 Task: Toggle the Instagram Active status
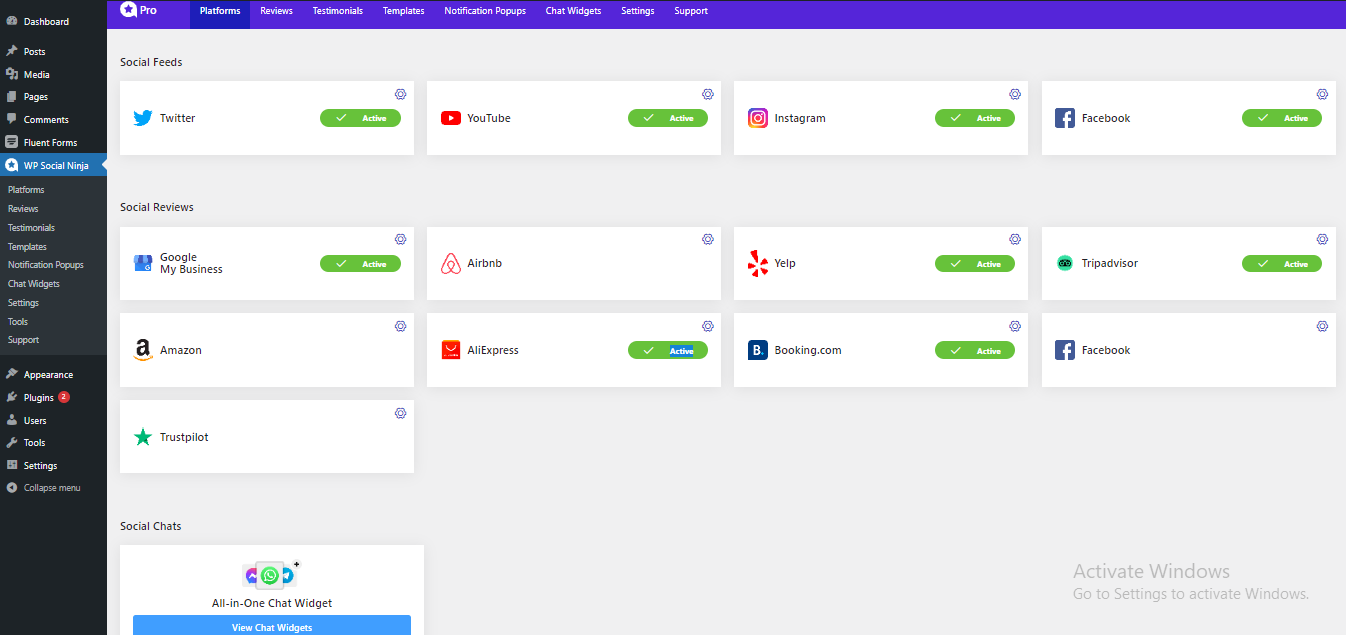975,118
